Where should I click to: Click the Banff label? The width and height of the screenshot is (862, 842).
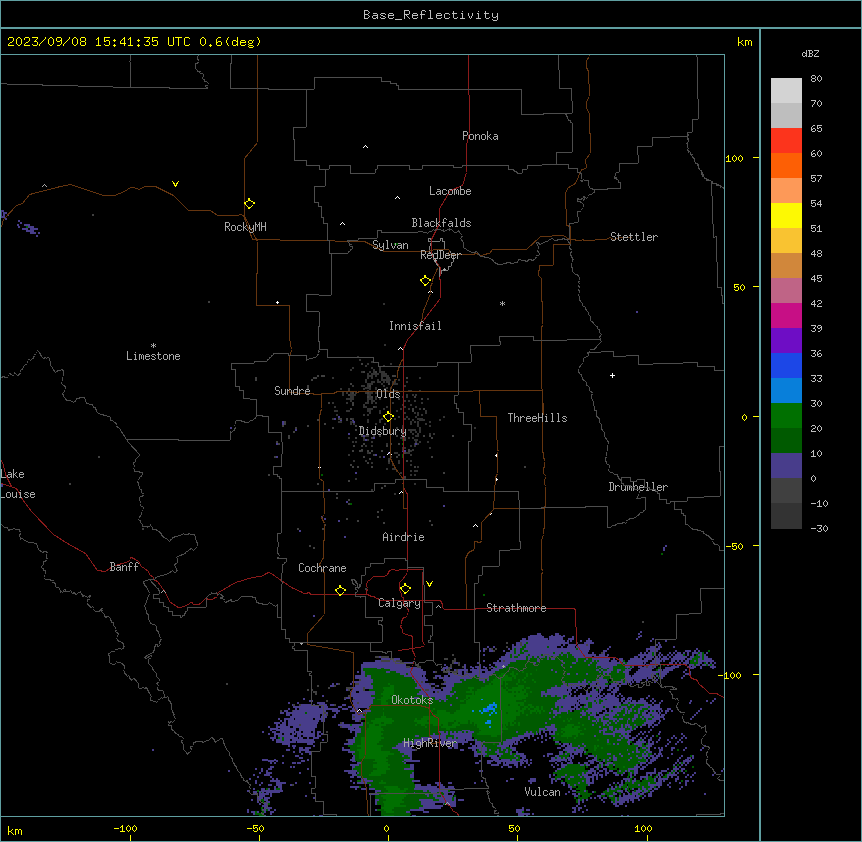tap(124, 567)
